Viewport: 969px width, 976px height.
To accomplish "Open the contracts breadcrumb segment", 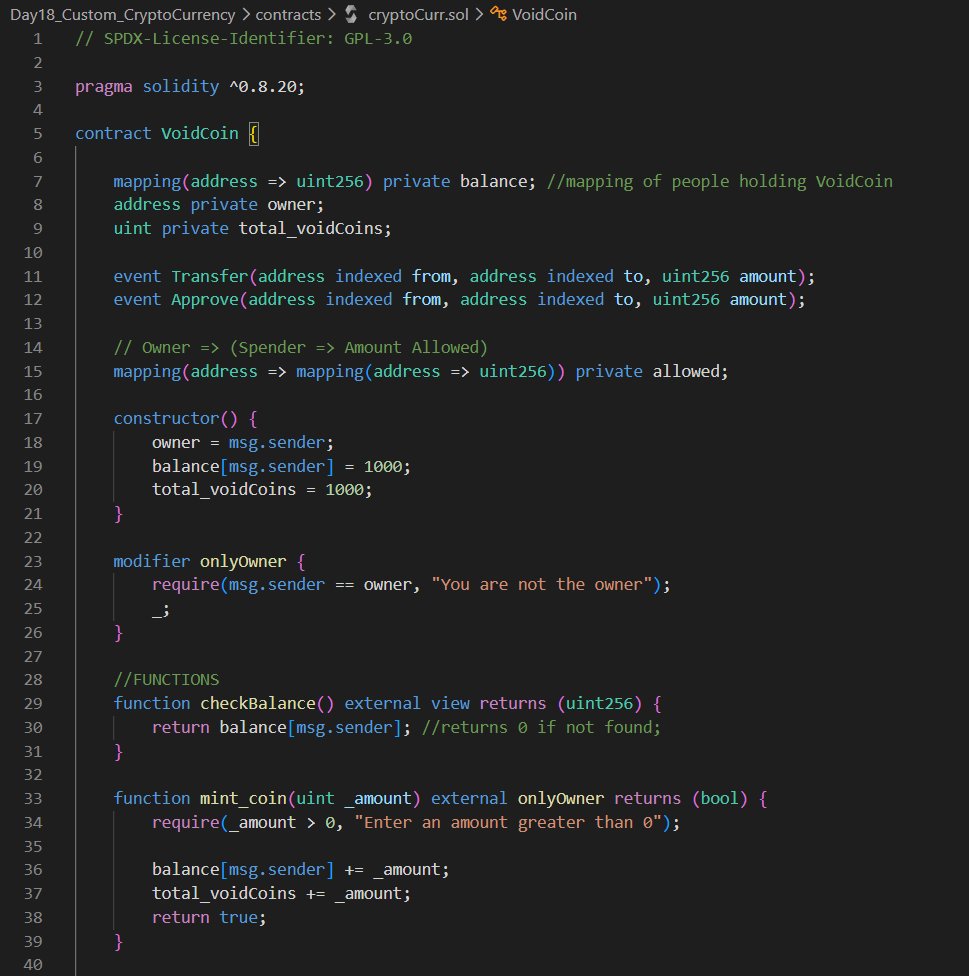I will click(x=288, y=14).
